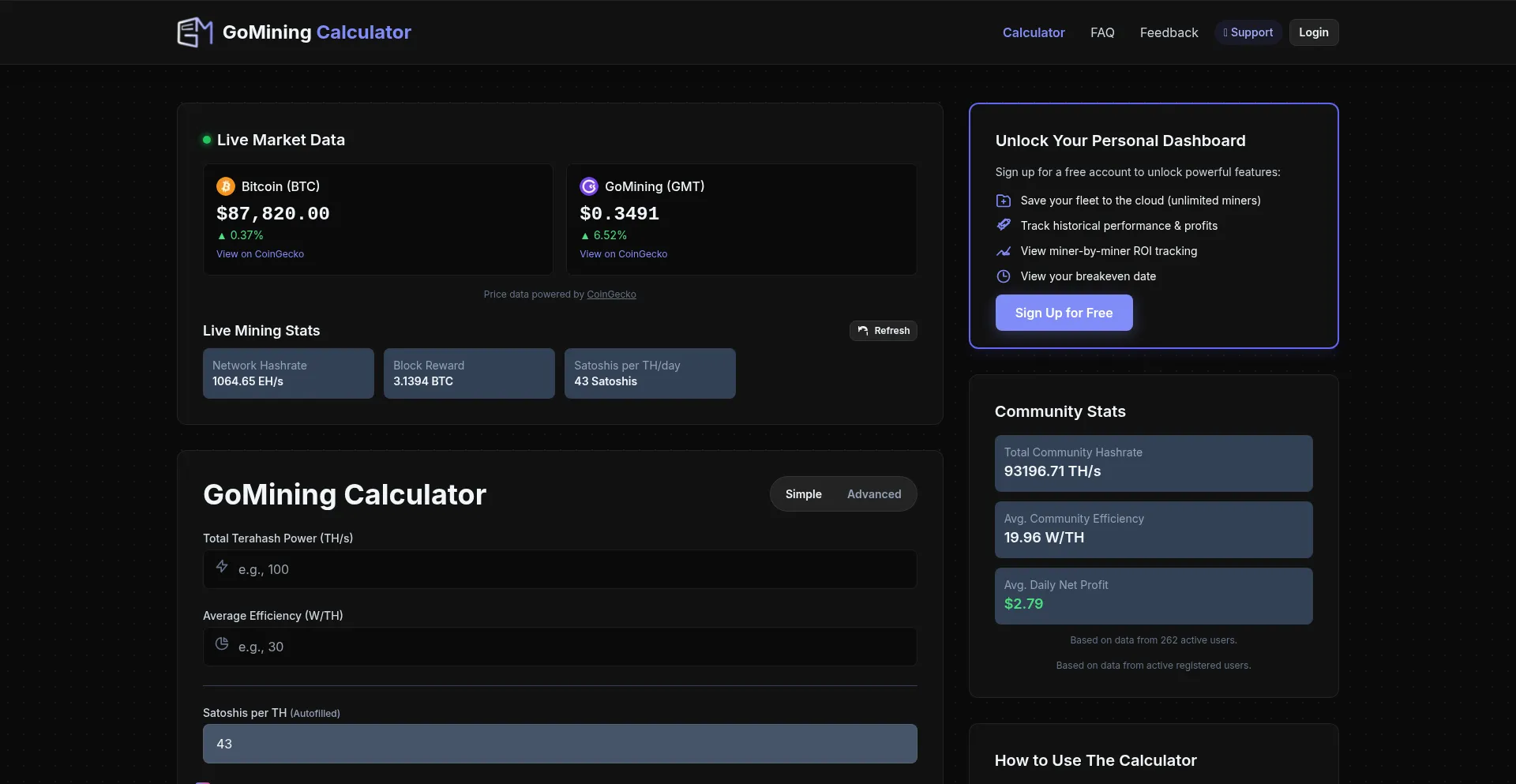Click the Bitcoin coin icon
This screenshot has height=784, width=1516.
click(225, 186)
